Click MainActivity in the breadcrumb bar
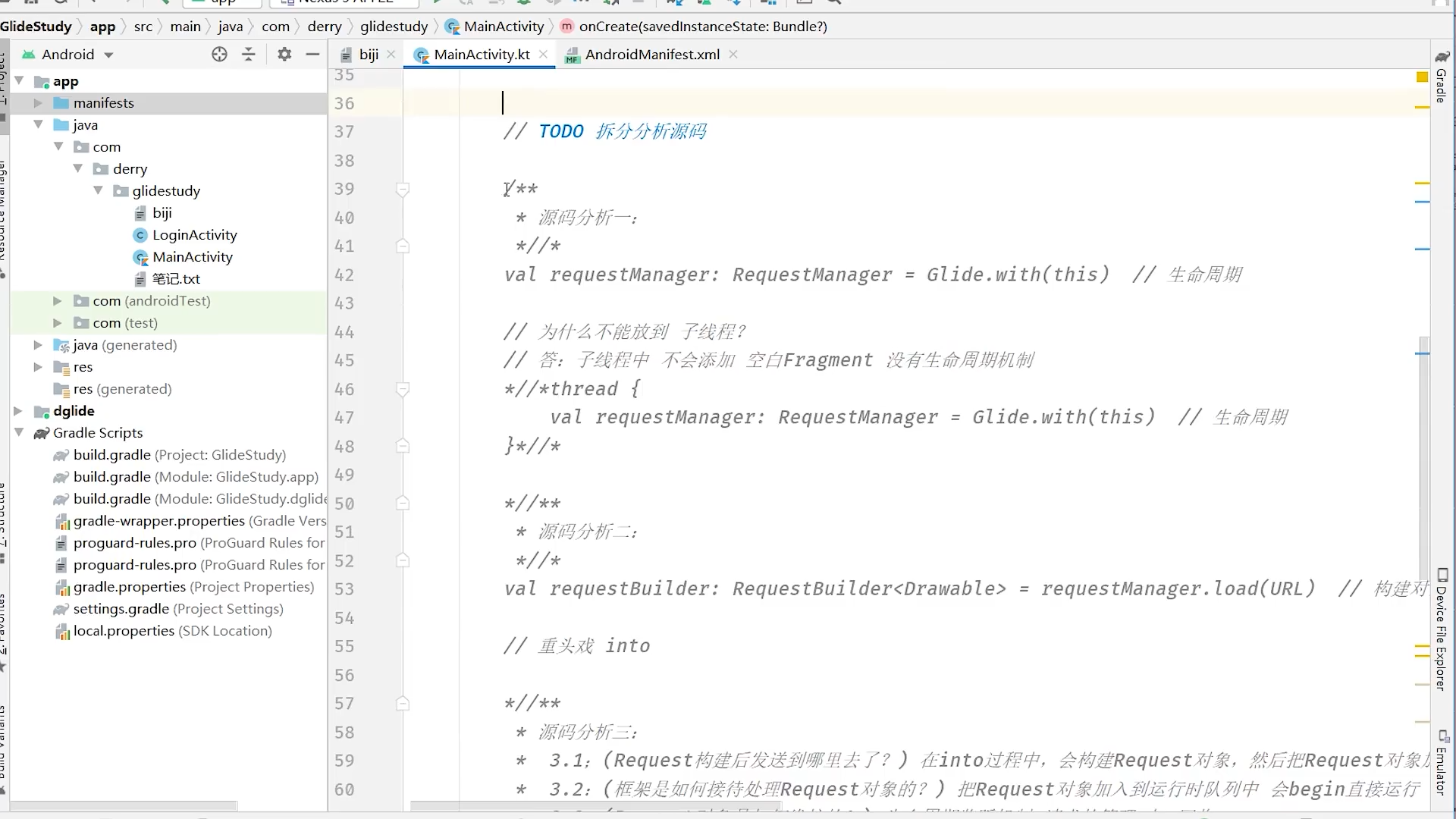The height and width of the screenshot is (819, 1456). click(x=504, y=27)
